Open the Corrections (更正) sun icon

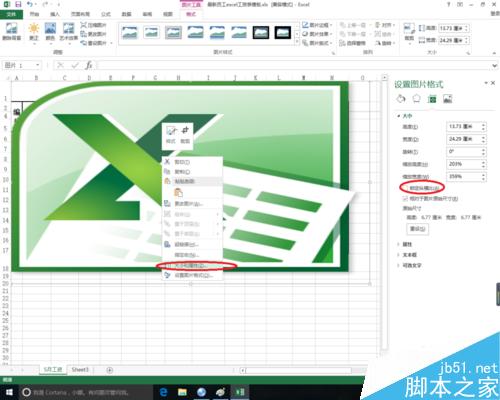point(34,28)
